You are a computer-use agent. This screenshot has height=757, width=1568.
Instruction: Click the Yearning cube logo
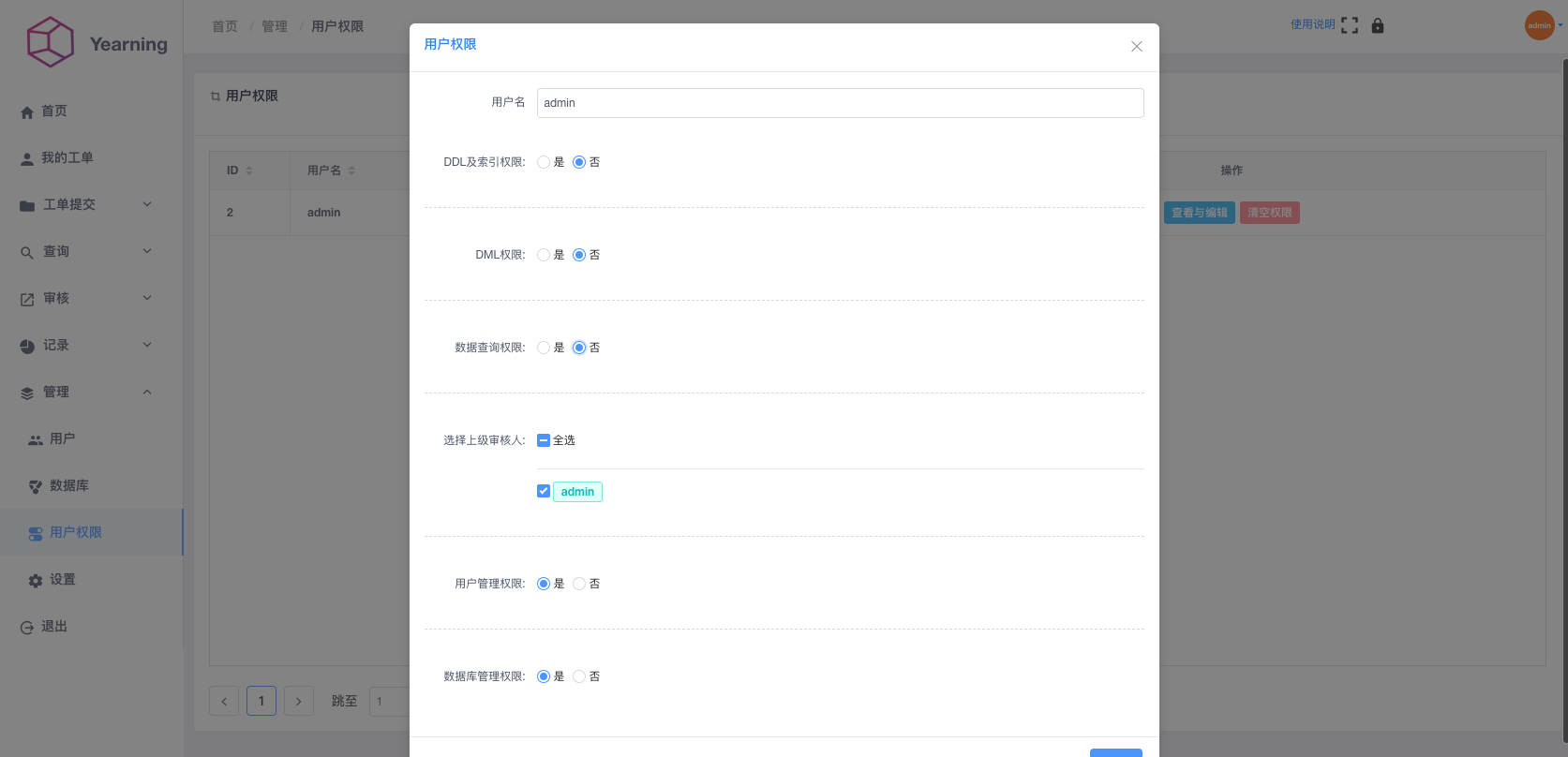pos(50,42)
